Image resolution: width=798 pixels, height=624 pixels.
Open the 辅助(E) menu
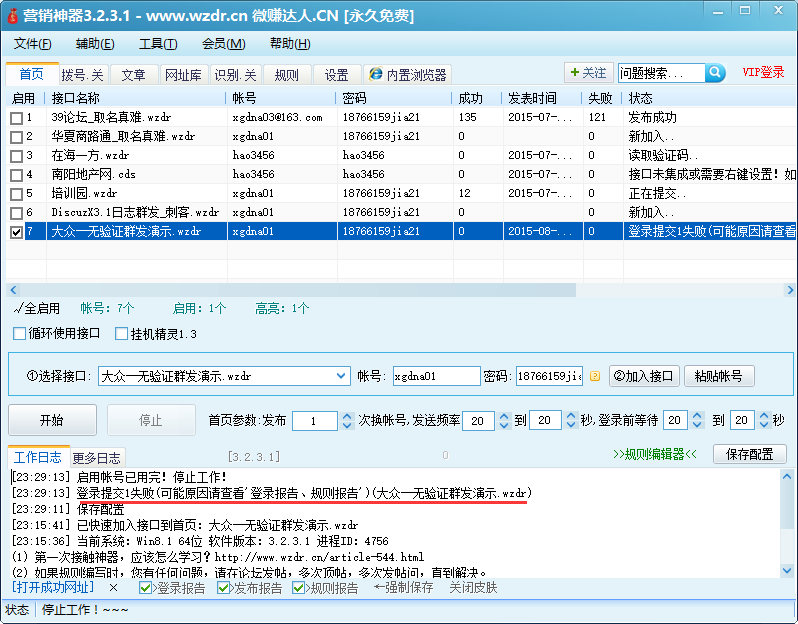pyautogui.click(x=95, y=44)
